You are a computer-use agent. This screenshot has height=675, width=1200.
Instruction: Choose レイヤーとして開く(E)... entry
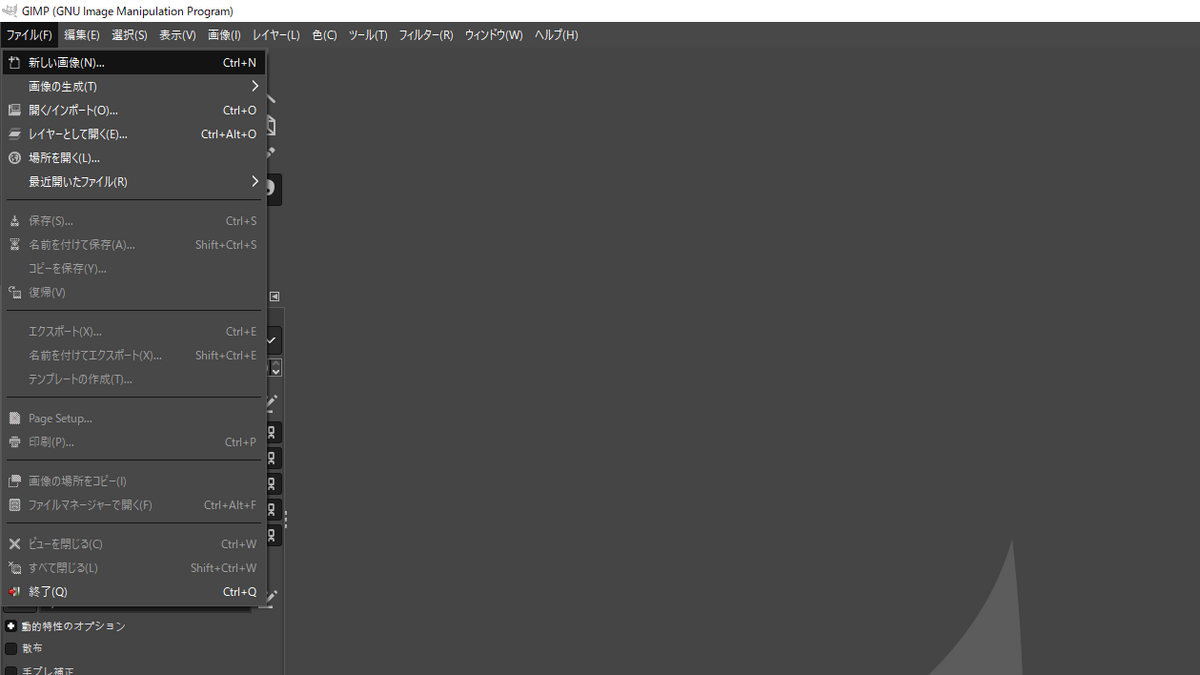(x=134, y=134)
